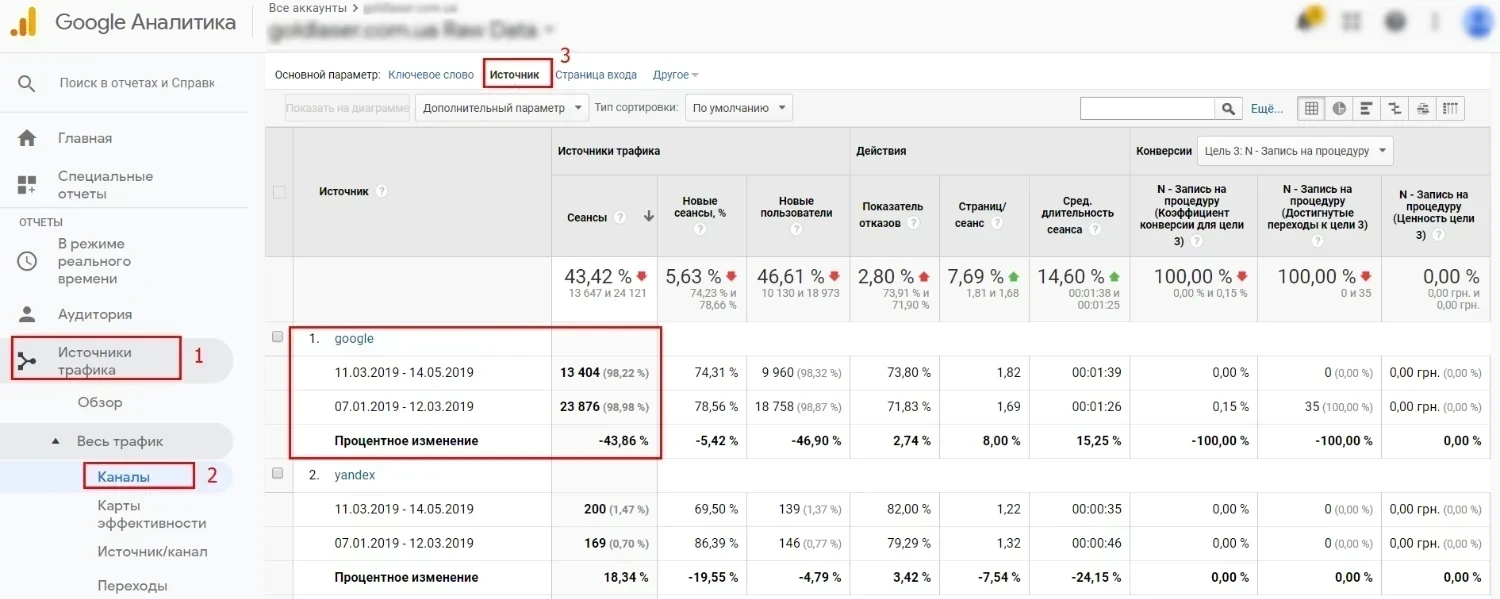The image size is (1500, 599).
Task: Click the Поиск в отчетах и Справке field
Action: pos(137,83)
